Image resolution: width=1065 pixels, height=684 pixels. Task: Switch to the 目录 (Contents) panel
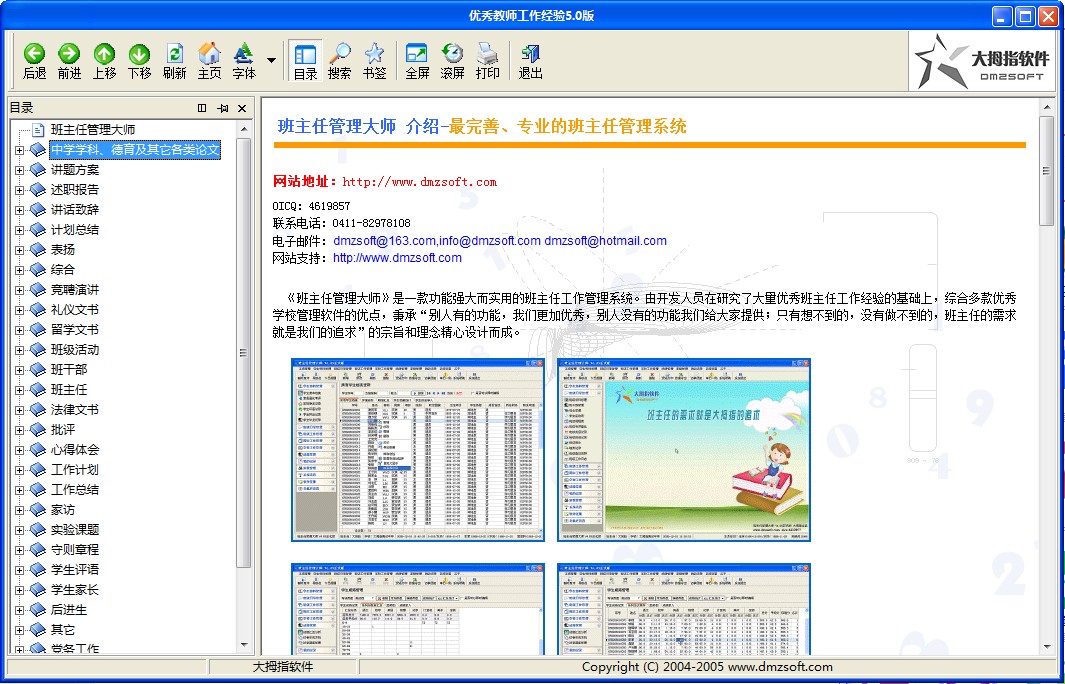point(305,60)
